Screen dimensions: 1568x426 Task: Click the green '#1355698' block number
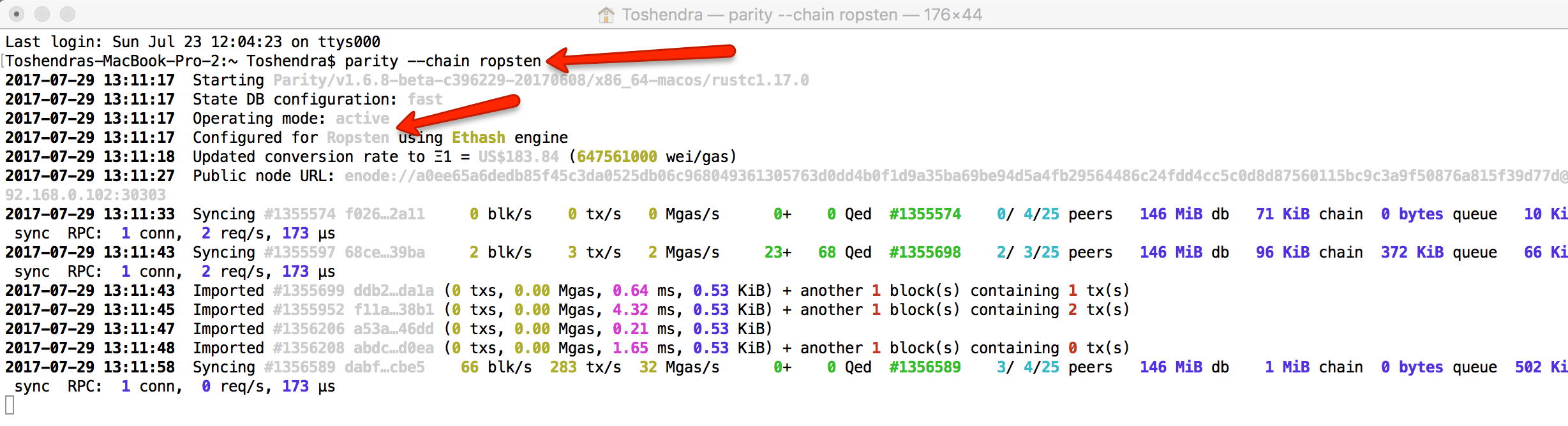[x=925, y=253]
